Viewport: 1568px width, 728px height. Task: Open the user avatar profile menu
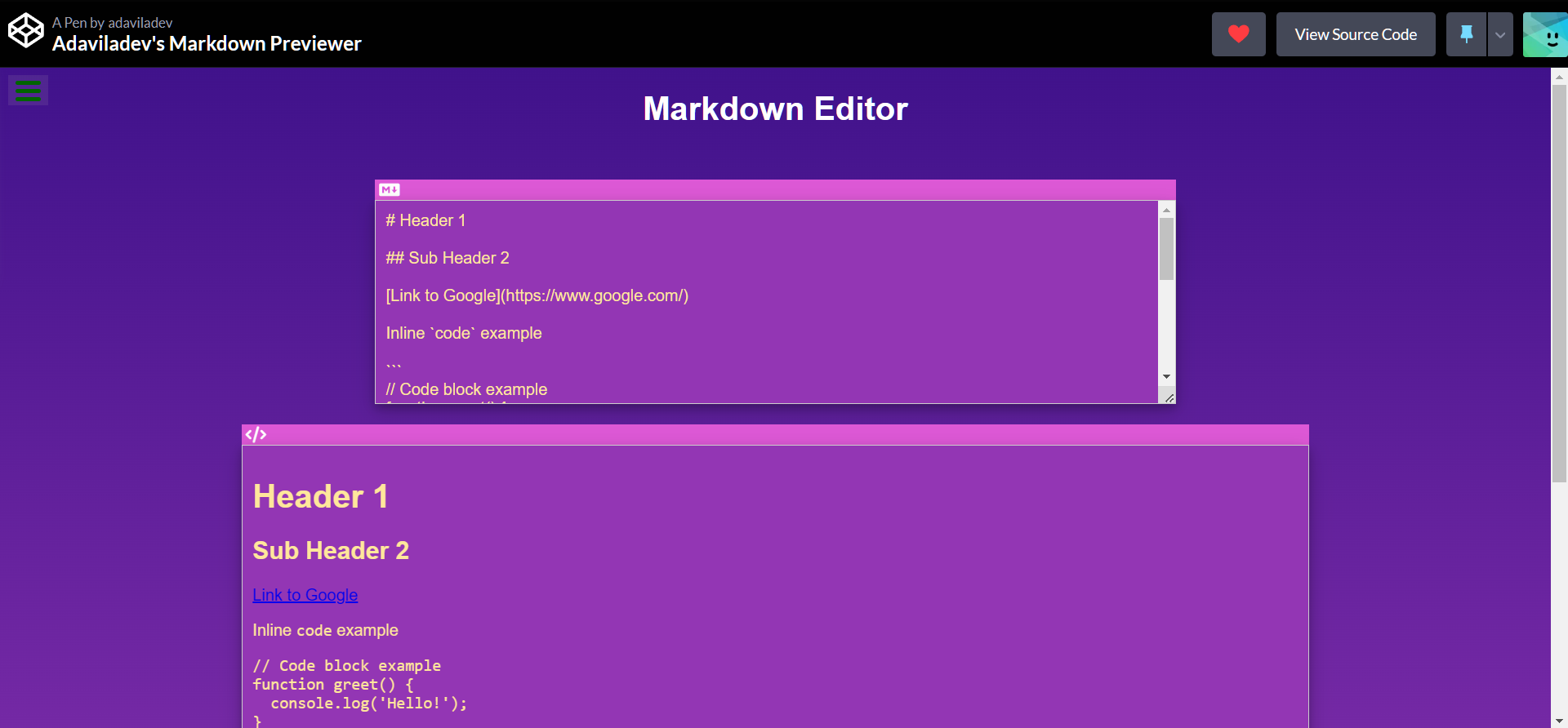point(1544,34)
